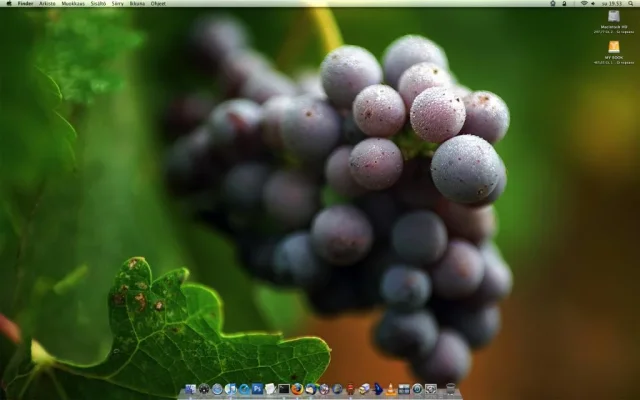The image size is (640, 400).
Task: Open the Ikkuna menu
Action: point(137,4)
